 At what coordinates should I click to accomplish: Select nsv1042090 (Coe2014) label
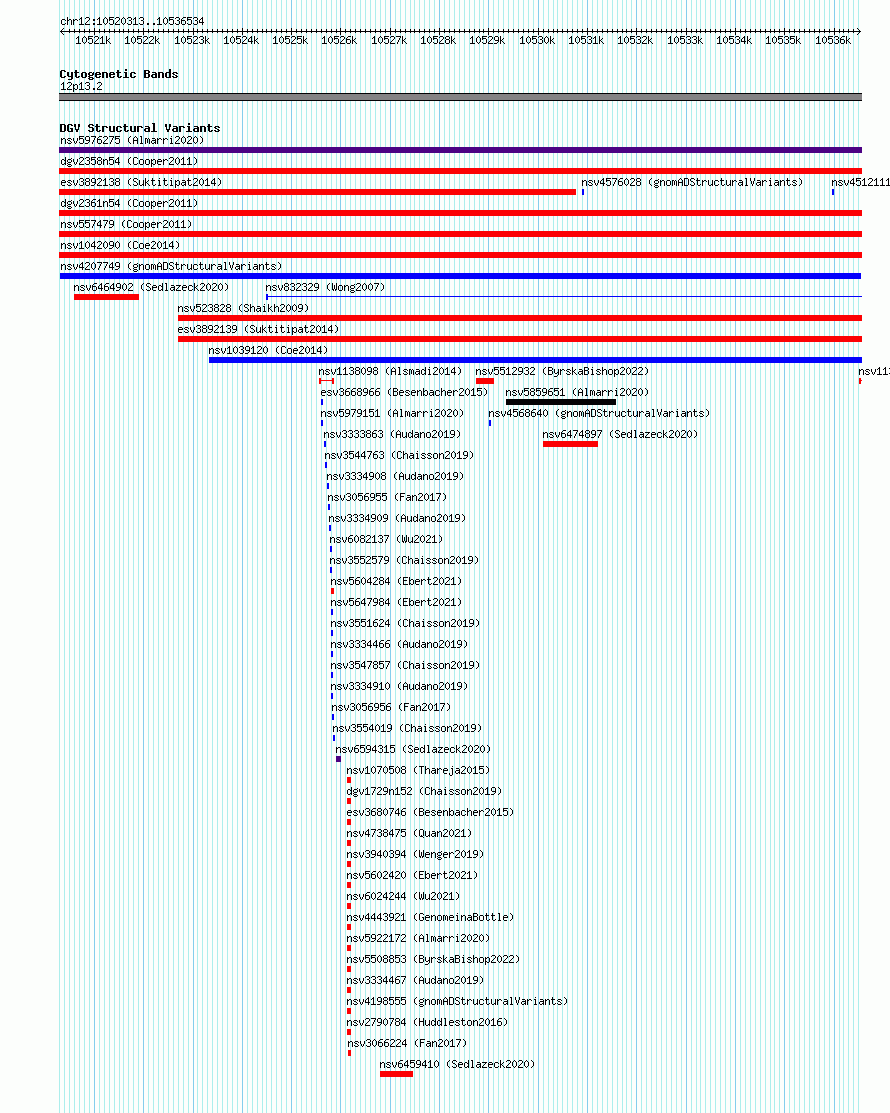click(x=120, y=245)
